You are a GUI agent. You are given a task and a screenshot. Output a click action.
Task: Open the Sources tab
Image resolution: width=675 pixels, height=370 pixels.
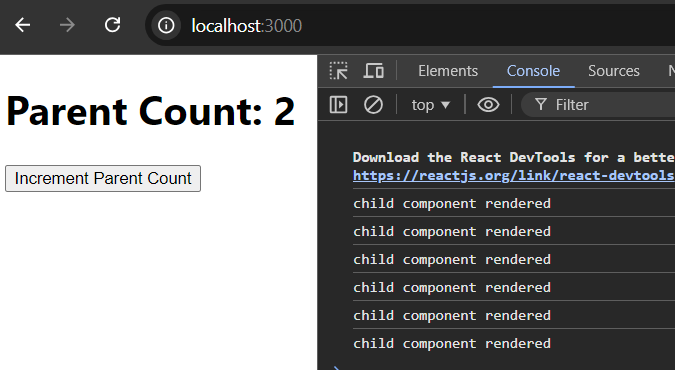point(613,71)
